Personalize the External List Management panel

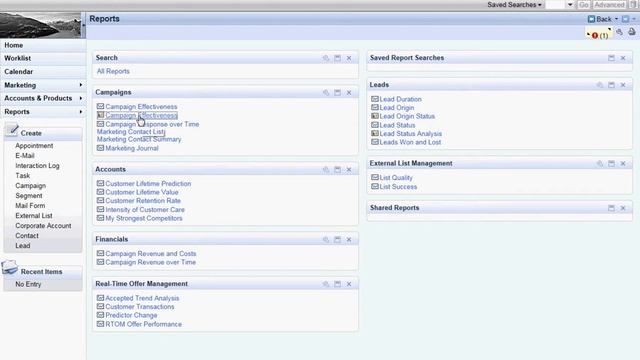600,163
